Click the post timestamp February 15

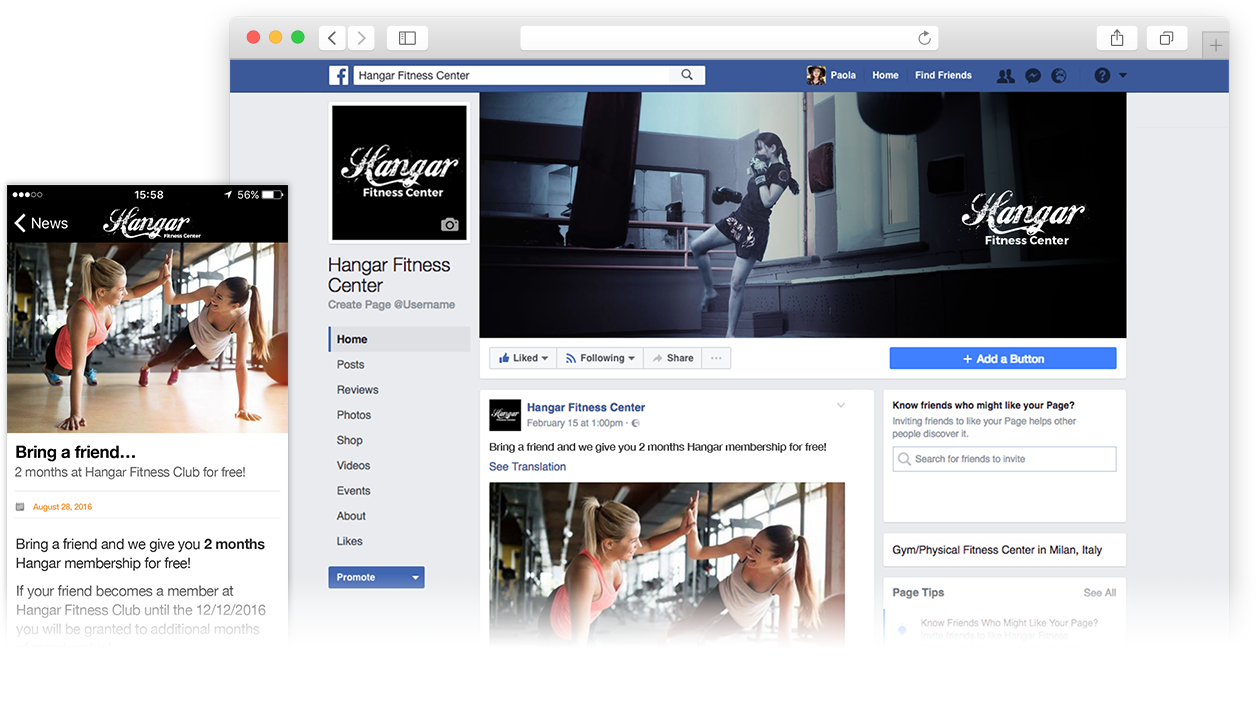coord(575,424)
